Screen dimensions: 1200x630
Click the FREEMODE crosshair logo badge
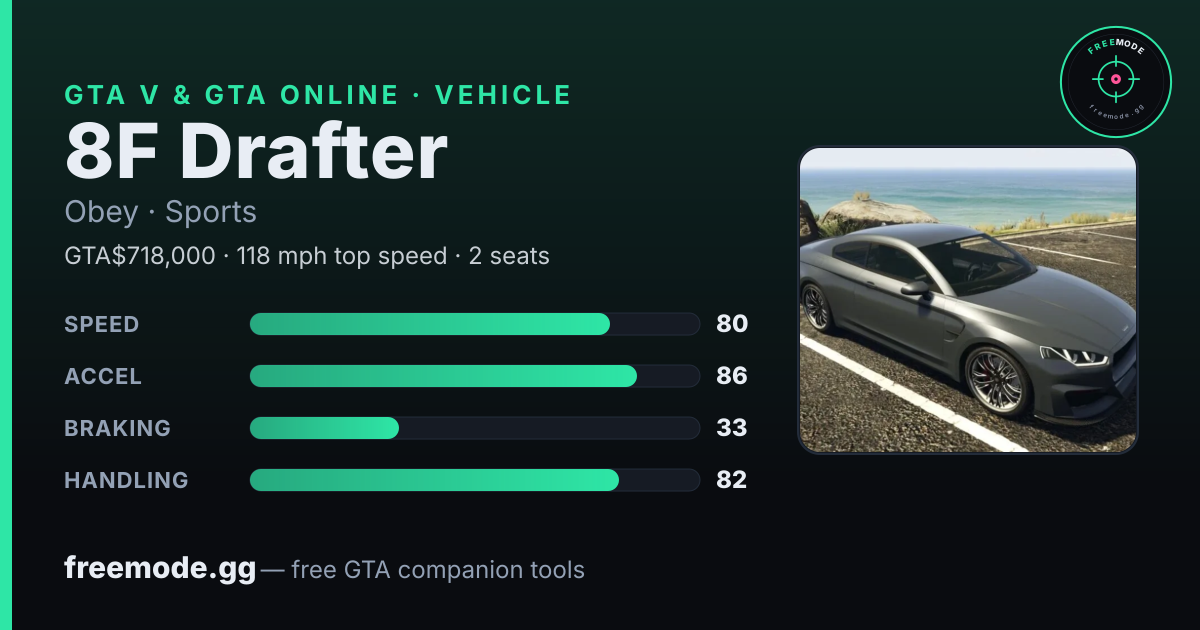[x=1115, y=82]
